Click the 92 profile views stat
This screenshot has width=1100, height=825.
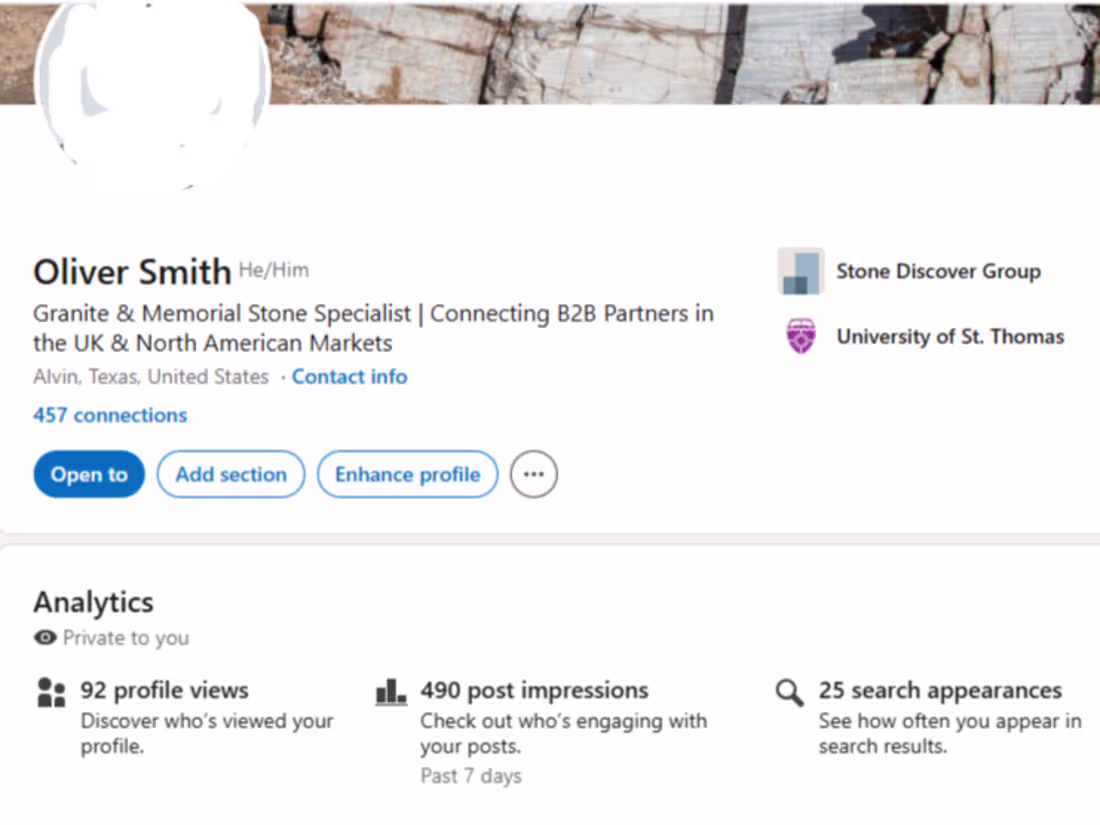coord(165,690)
